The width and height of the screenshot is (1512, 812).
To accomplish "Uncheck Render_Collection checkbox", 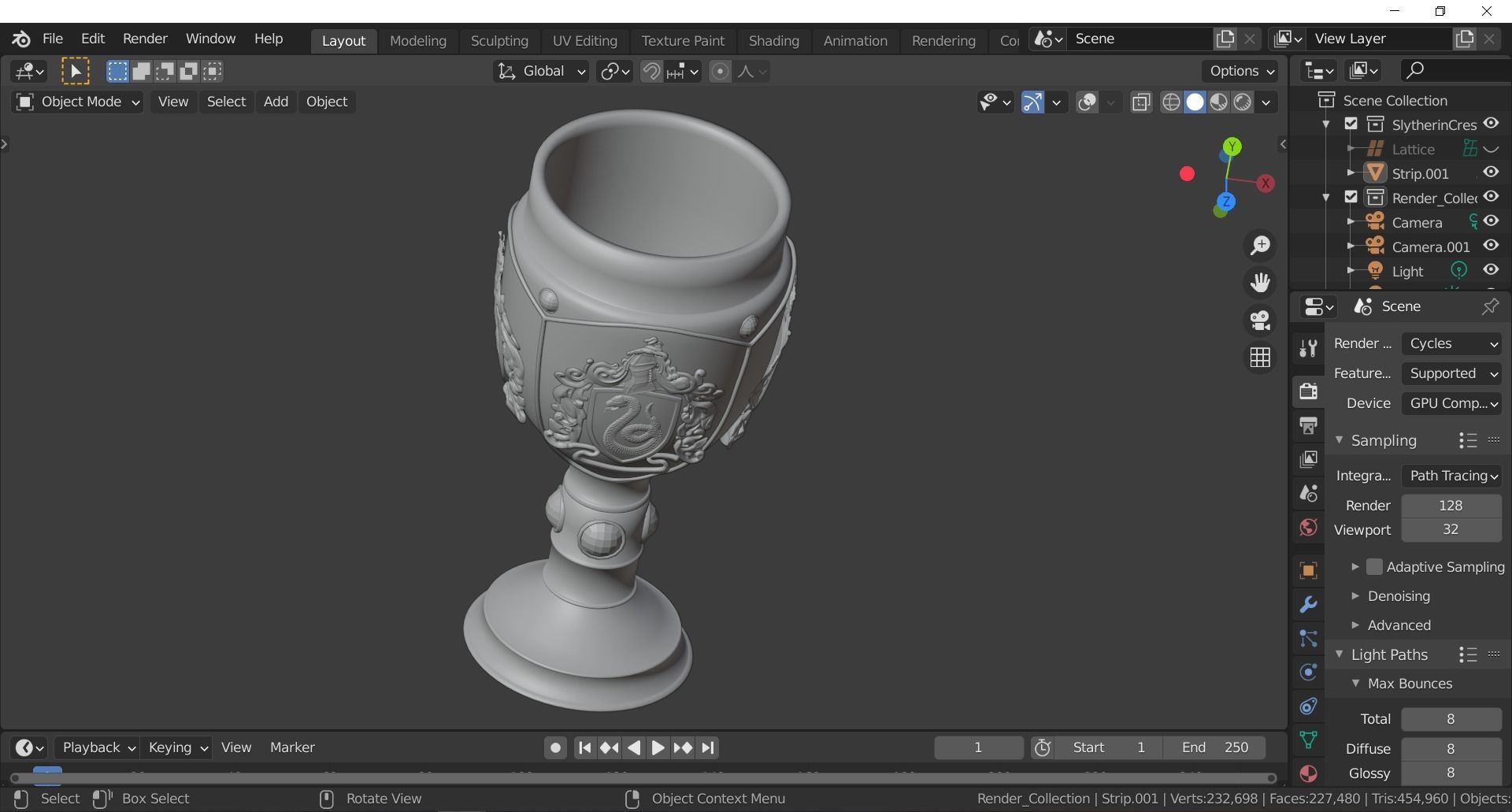I will [1351, 197].
